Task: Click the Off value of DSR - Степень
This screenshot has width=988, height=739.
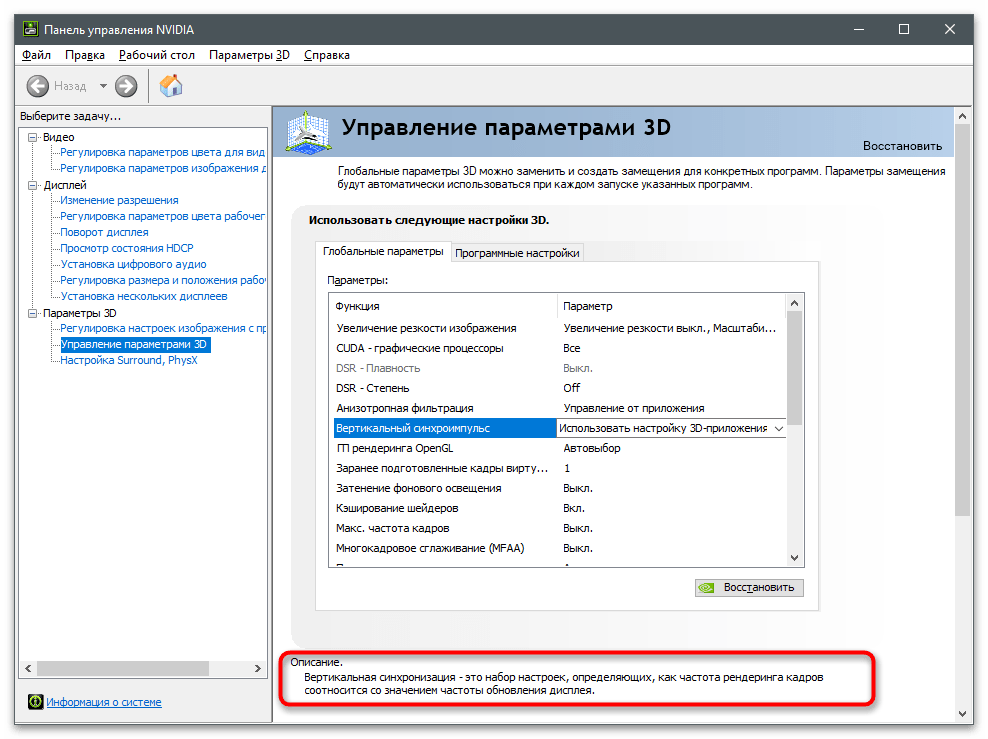Action: pos(572,388)
